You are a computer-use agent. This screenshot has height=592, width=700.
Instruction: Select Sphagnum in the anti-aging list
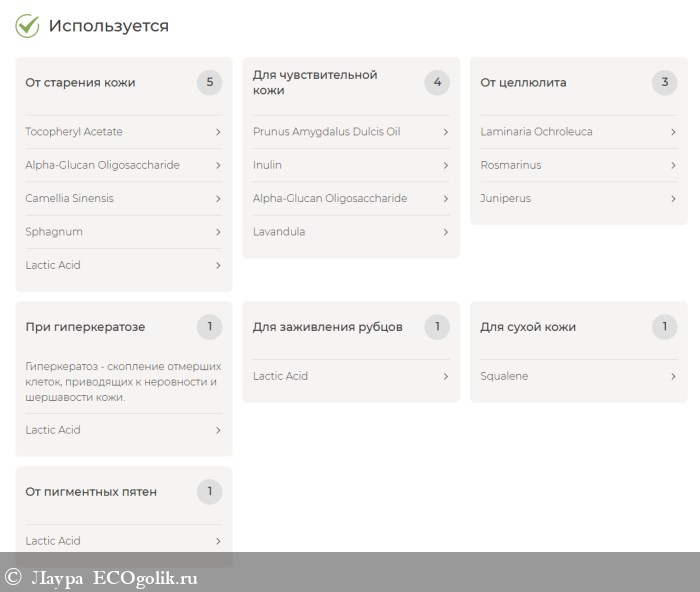(x=54, y=232)
